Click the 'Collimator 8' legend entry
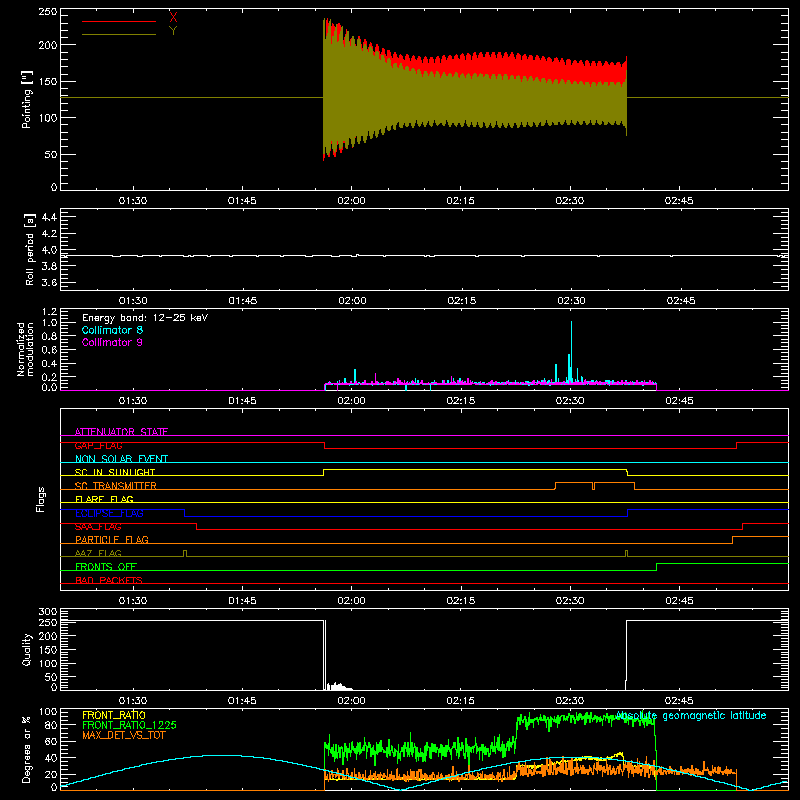The height and width of the screenshot is (800, 800). (112, 330)
